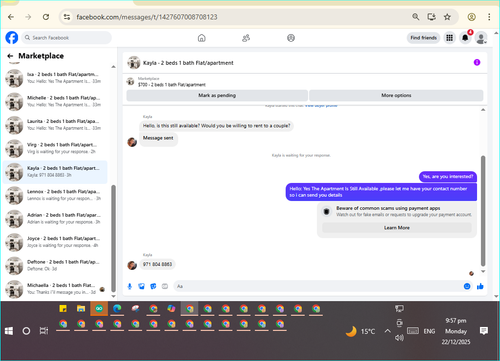Show hidden system tray icons
The image size is (500, 361).
click(x=387, y=331)
